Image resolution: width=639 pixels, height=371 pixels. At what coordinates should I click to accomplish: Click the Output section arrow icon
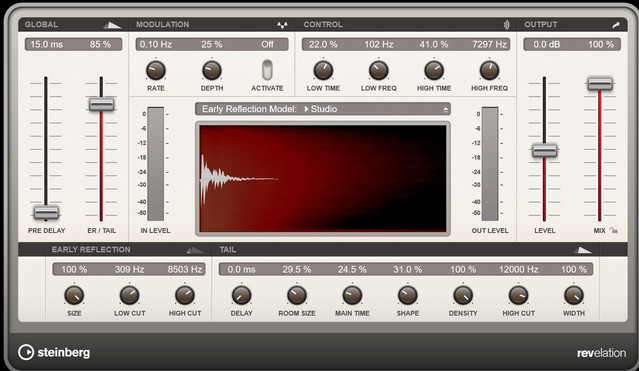click(616, 25)
